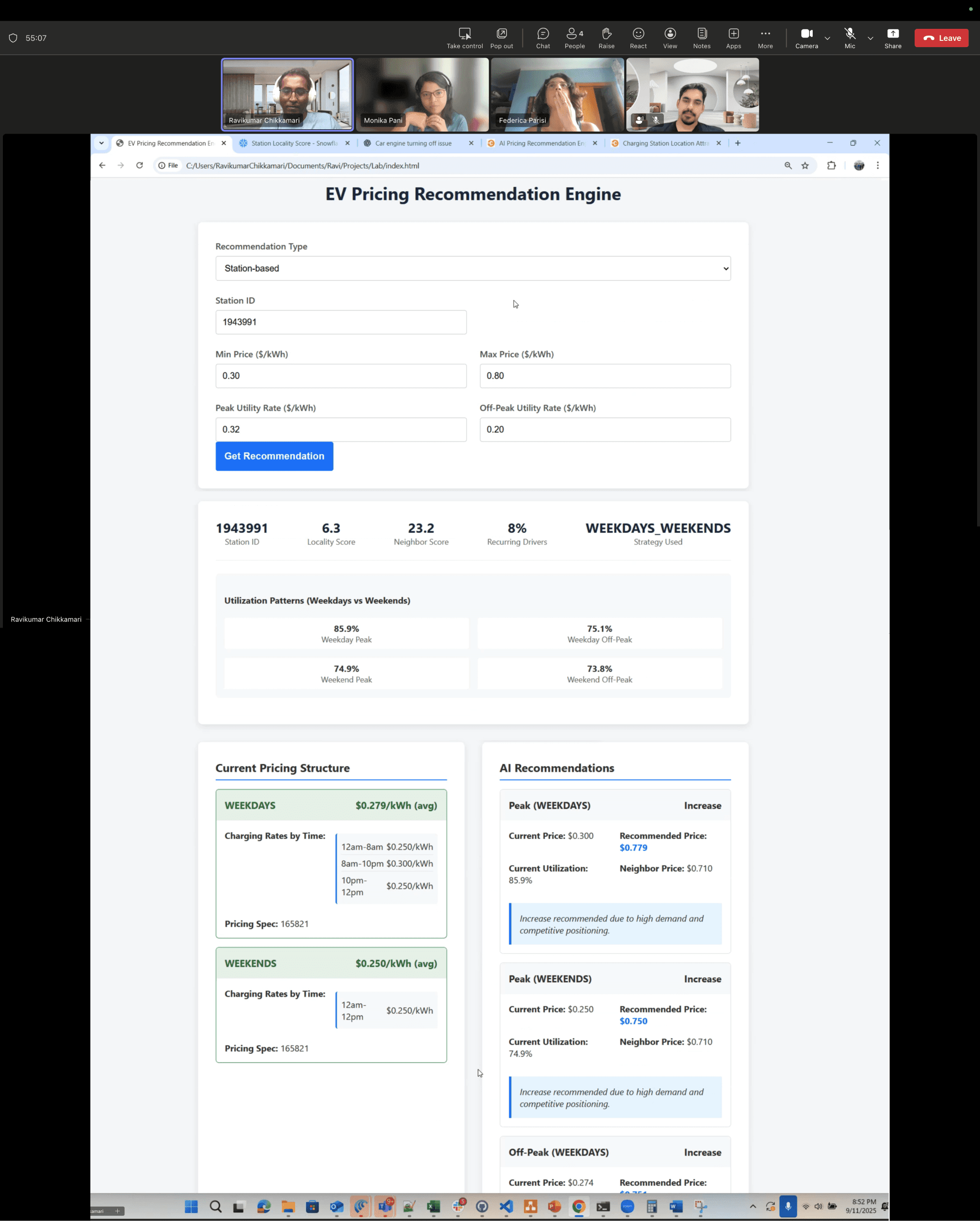Click Take control icon
The width and height of the screenshot is (980, 1221).
(464, 38)
